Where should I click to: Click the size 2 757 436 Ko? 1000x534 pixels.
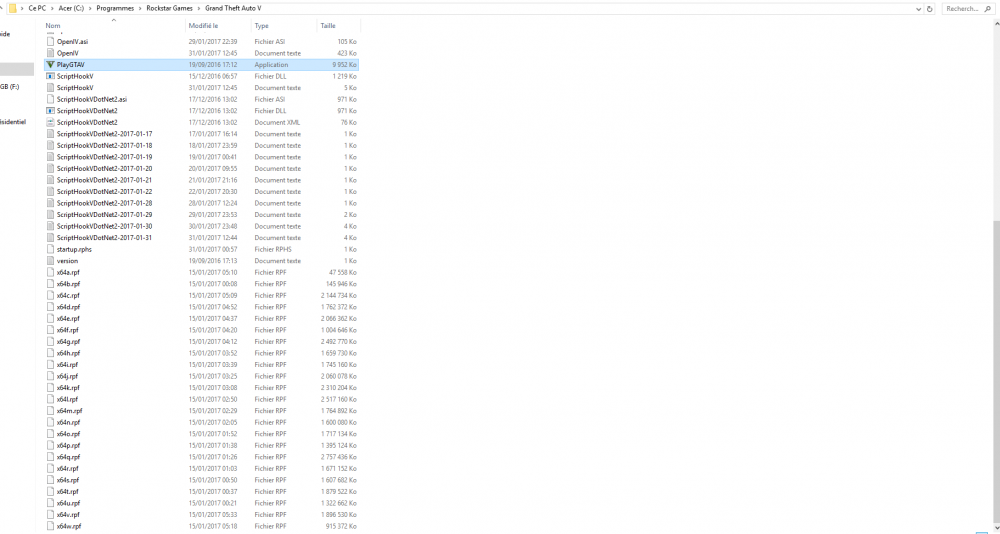pos(339,457)
